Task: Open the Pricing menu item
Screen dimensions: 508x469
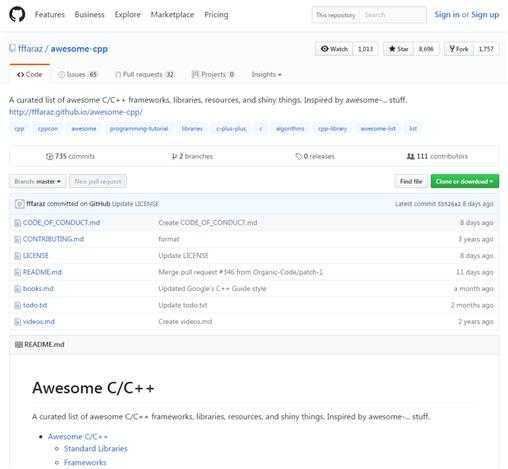Action: (216, 15)
